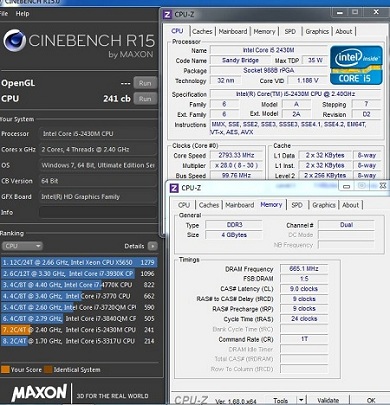This screenshot has width=390, height=405.
Task: Select ranking row Intel Xeon CPU X5650
Action: [79, 262]
